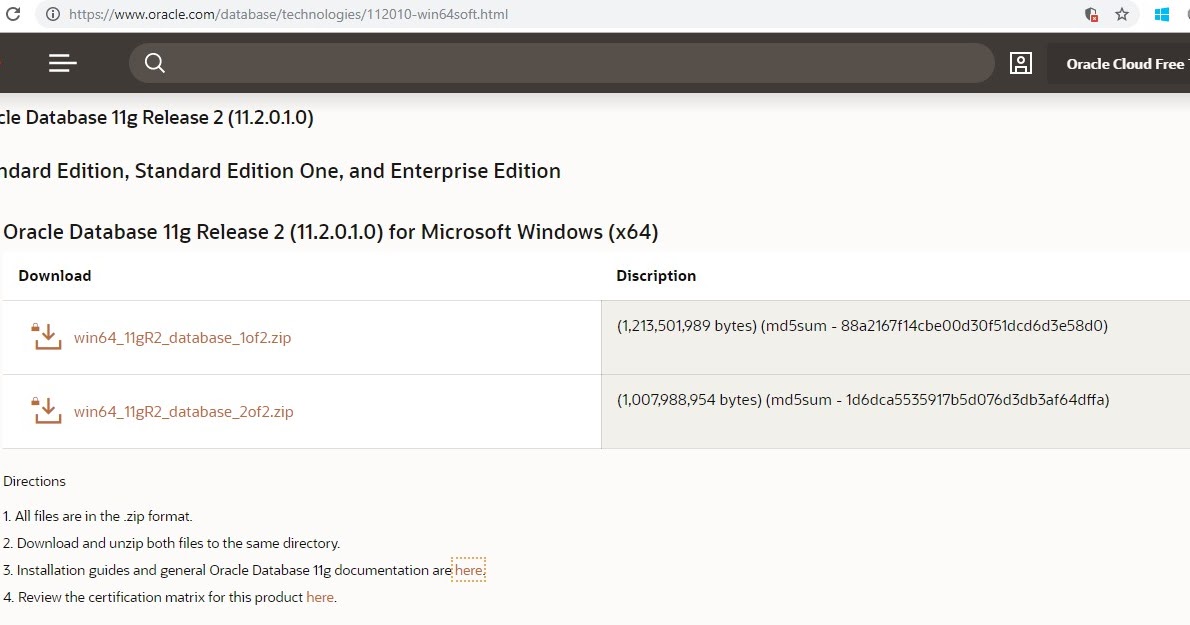Screen dimensions: 1190x625
Task: Open the certification matrix 'here' link
Action: [x=320, y=597]
